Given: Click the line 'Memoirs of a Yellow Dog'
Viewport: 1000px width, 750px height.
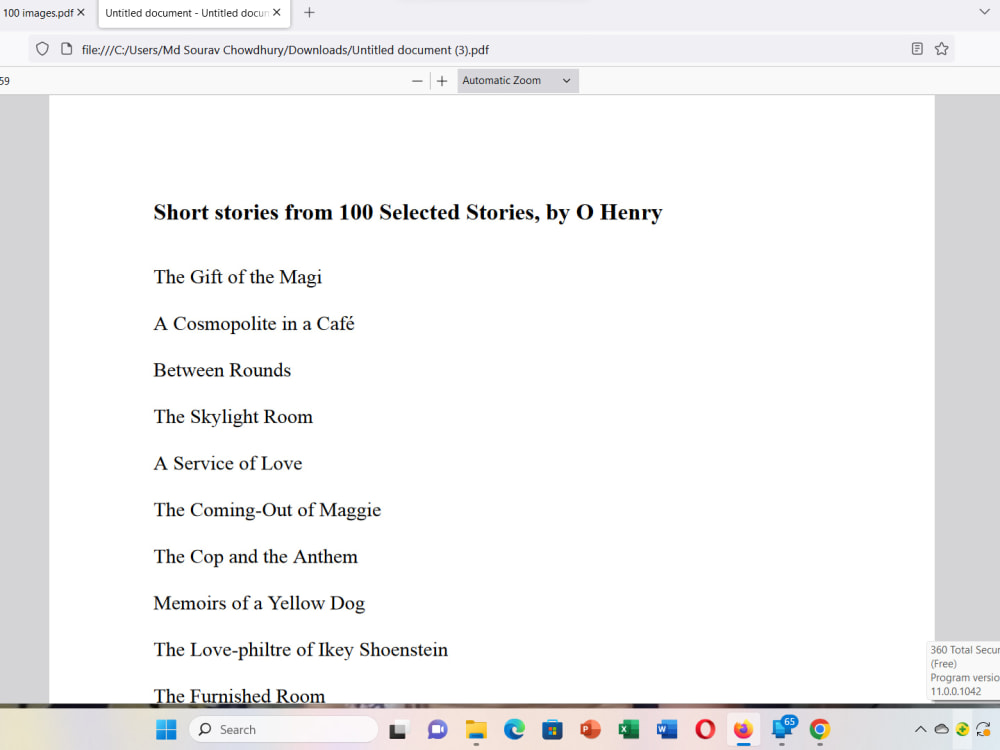Looking at the screenshot, I should click(259, 603).
